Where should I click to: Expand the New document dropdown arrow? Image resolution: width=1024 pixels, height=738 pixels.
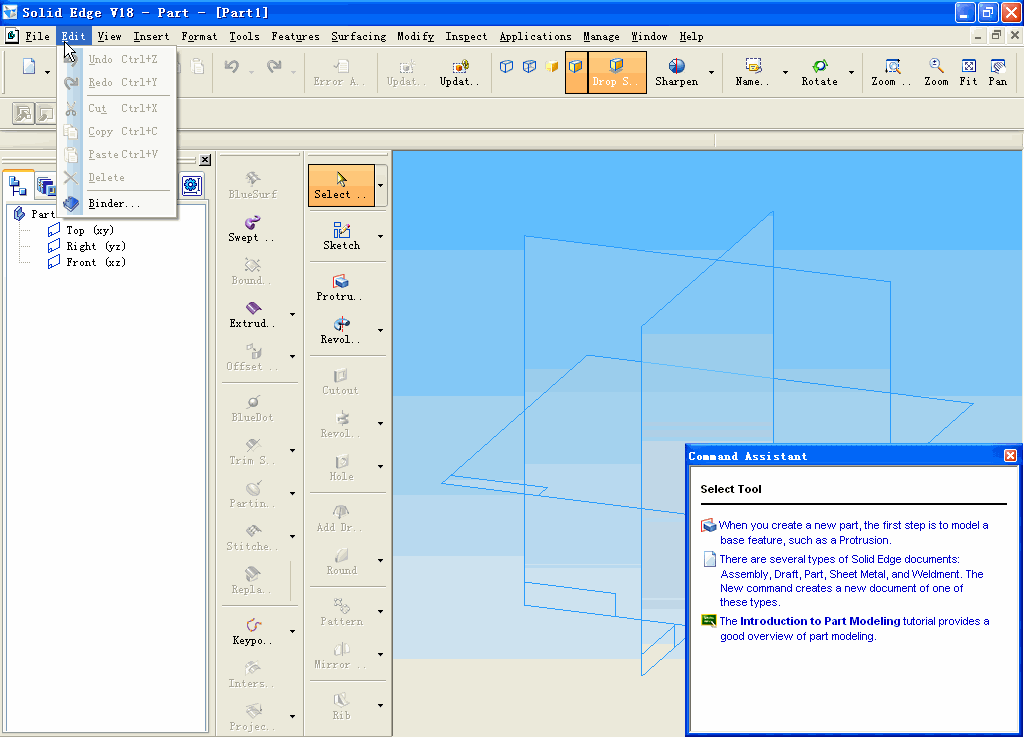[x=47, y=72]
